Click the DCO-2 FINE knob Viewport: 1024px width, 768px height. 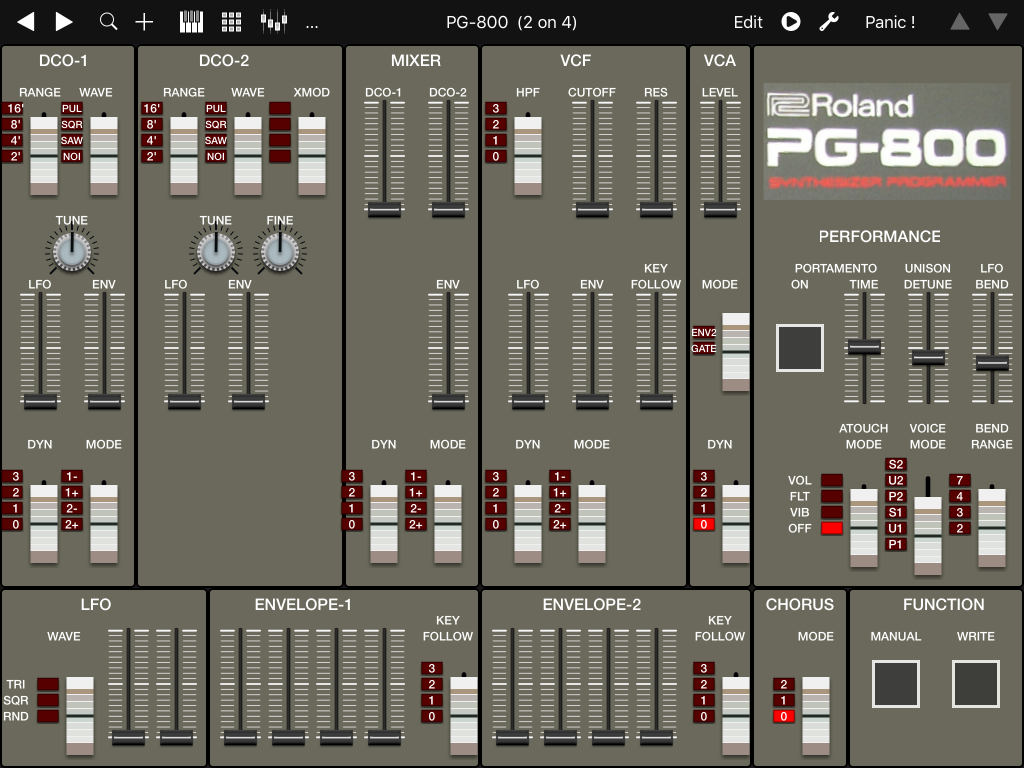pos(280,251)
